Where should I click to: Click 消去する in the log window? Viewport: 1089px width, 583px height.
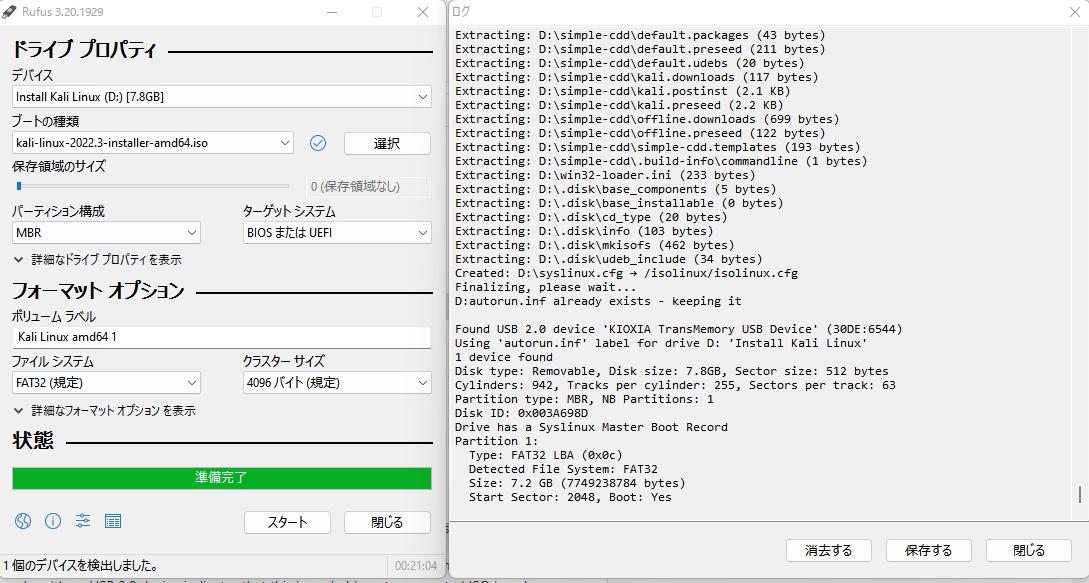tap(829, 550)
